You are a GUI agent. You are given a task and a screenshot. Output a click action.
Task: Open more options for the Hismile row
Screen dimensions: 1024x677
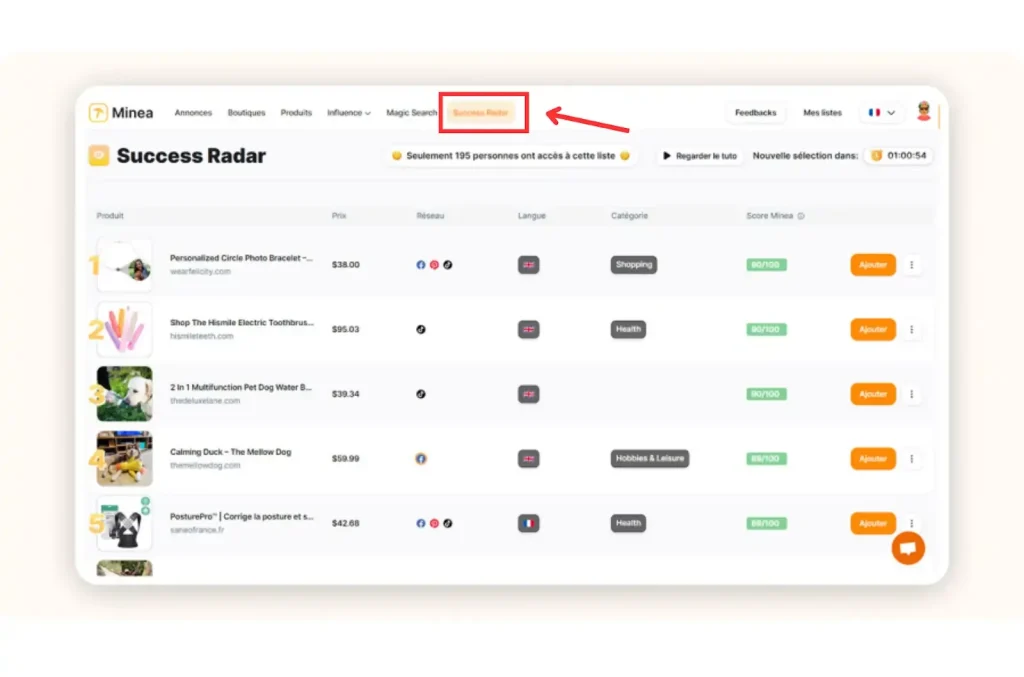pyautogui.click(x=912, y=329)
